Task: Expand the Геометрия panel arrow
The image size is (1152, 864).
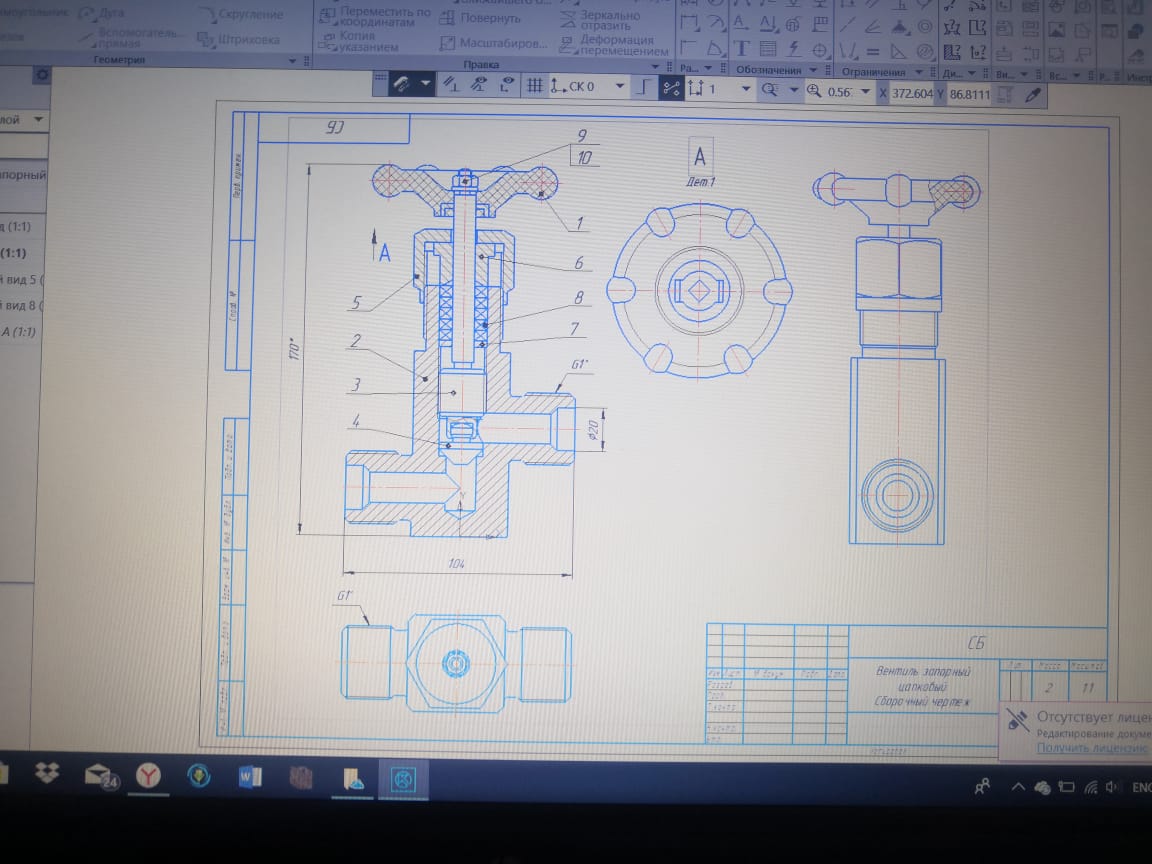Action: [x=292, y=61]
